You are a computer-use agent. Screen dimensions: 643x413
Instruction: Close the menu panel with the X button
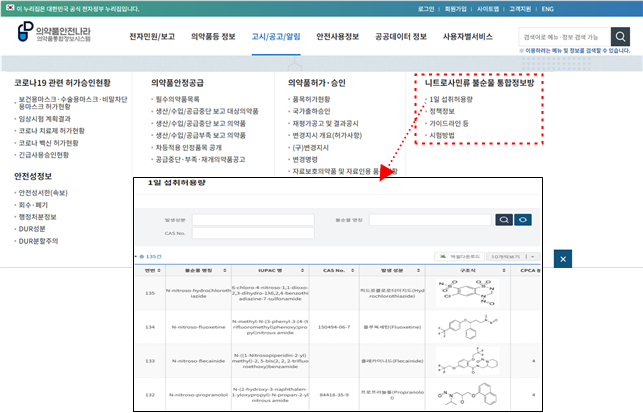[563, 259]
